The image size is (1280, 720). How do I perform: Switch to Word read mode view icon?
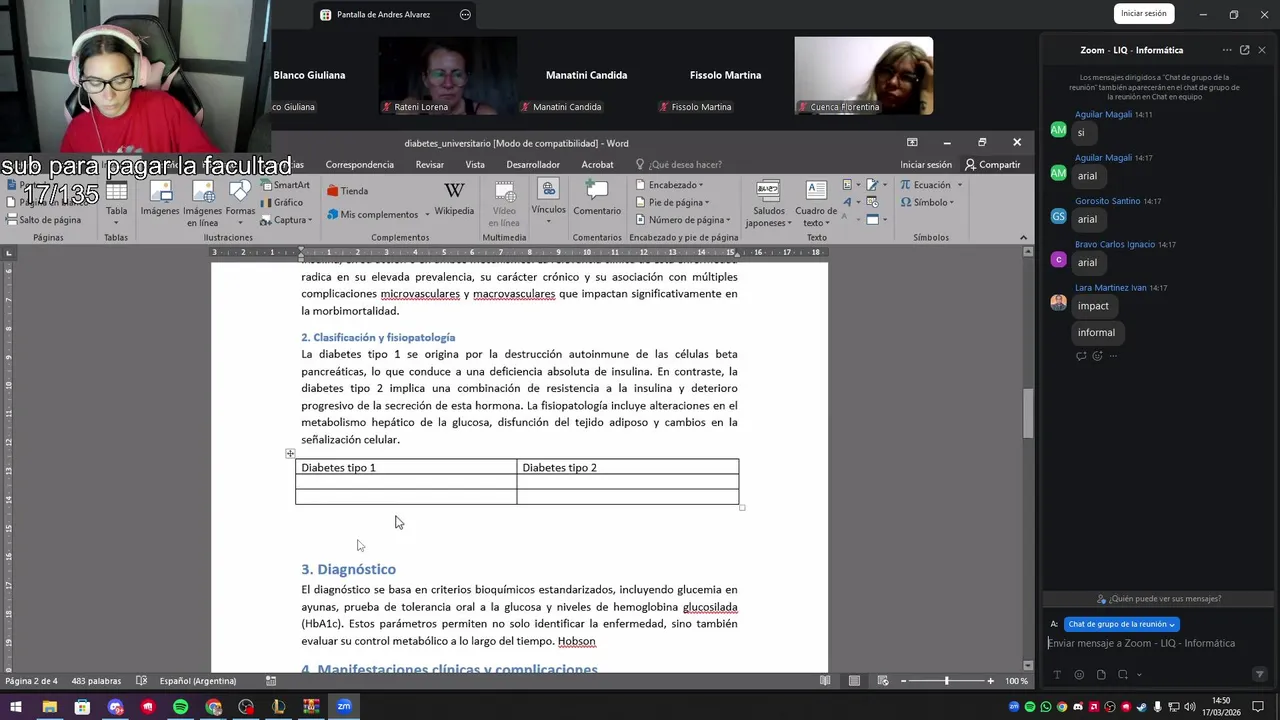pyautogui.click(x=825, y=681)
